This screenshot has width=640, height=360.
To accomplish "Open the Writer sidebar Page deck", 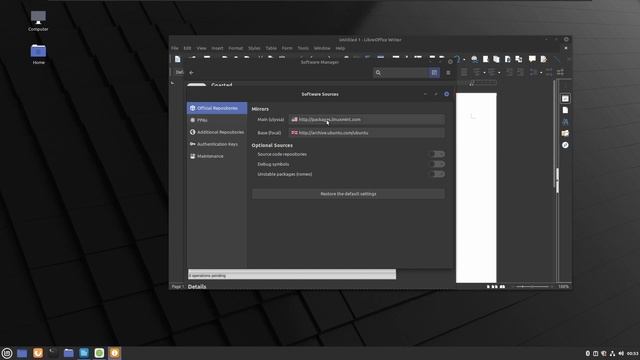I will [x=565, y=110].
